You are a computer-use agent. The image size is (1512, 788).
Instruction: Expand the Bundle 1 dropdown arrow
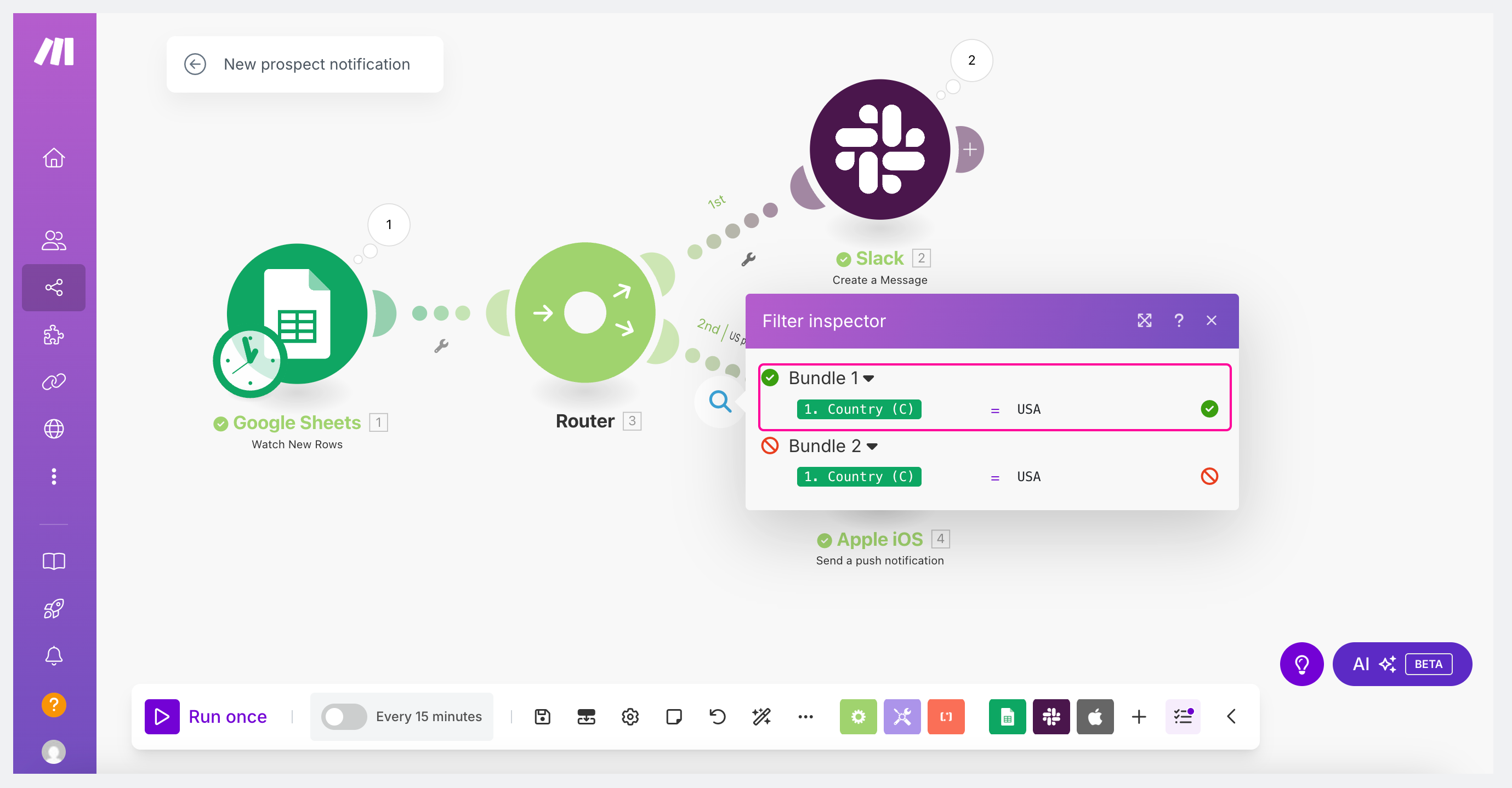pyautogui.click(x=869, y=379)
